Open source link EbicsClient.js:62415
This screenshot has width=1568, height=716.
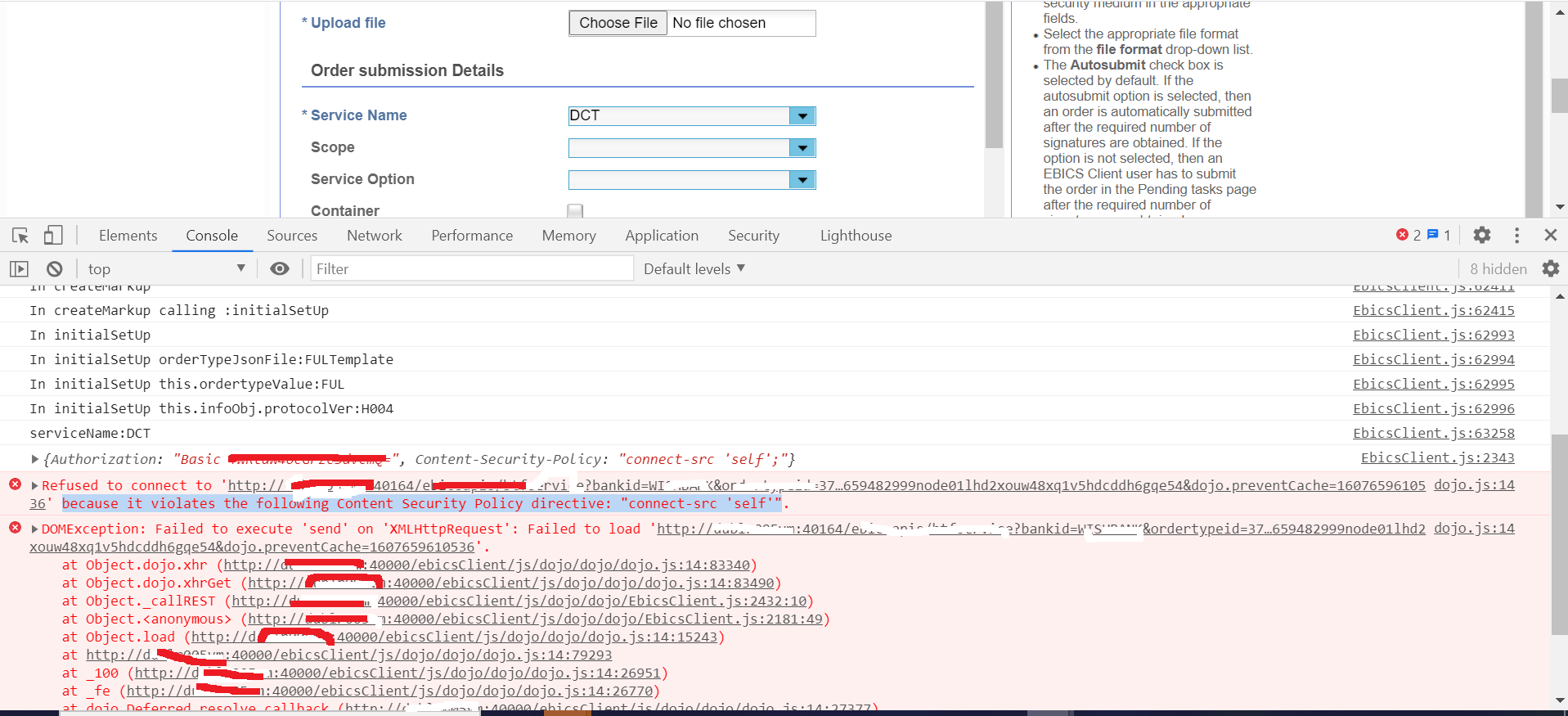[x=1433, y=310]
